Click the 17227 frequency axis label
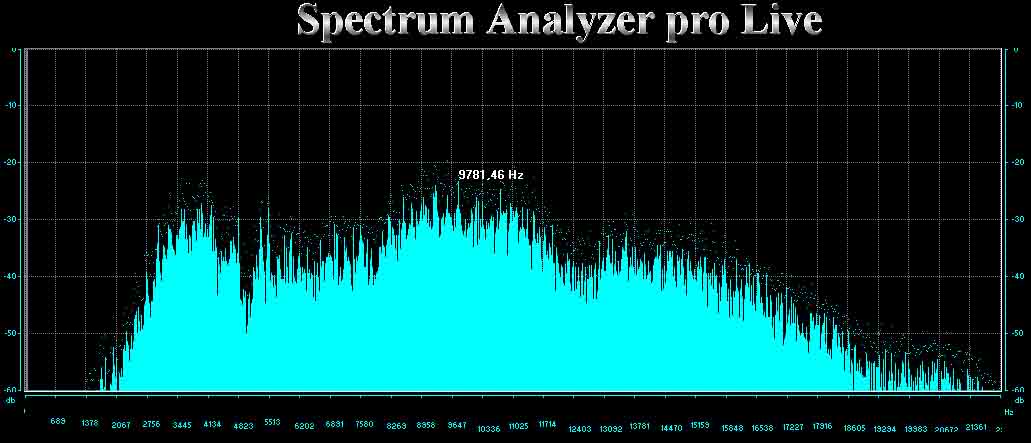Image resolution: width=1031 pixels, height=443 pixels. (794, 427)
